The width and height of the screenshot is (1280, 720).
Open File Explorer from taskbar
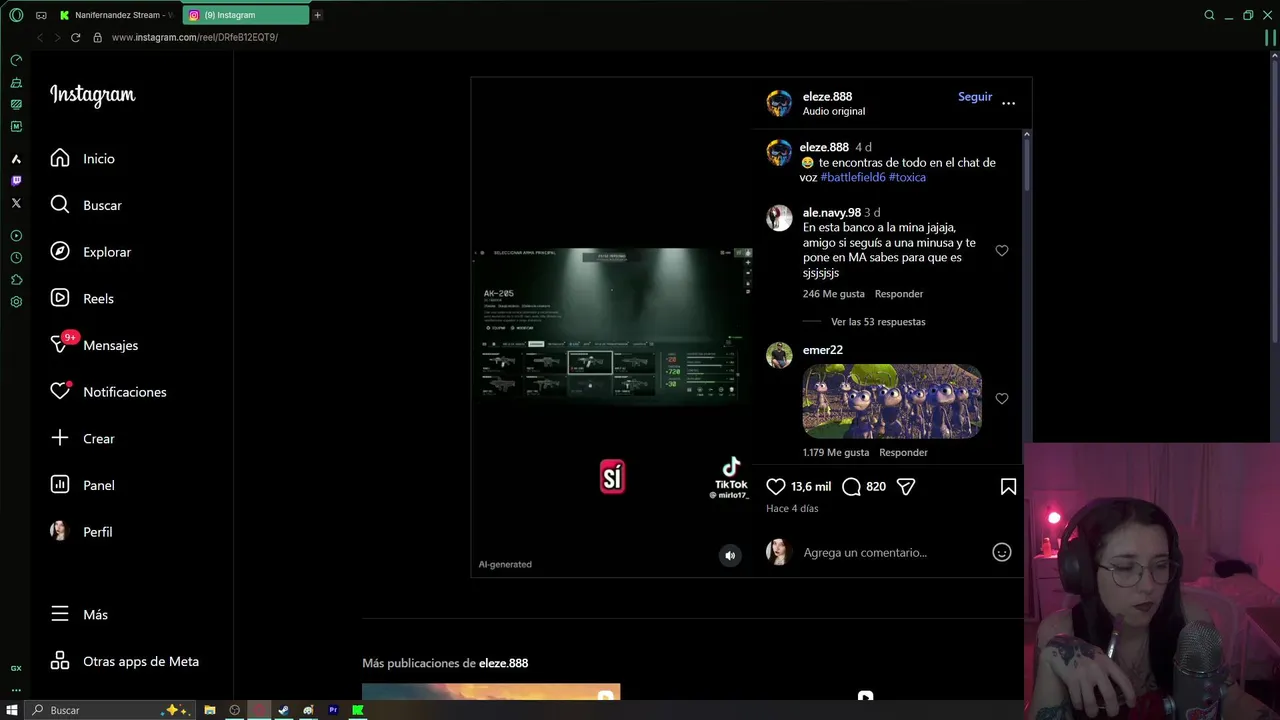pos(210,710)
